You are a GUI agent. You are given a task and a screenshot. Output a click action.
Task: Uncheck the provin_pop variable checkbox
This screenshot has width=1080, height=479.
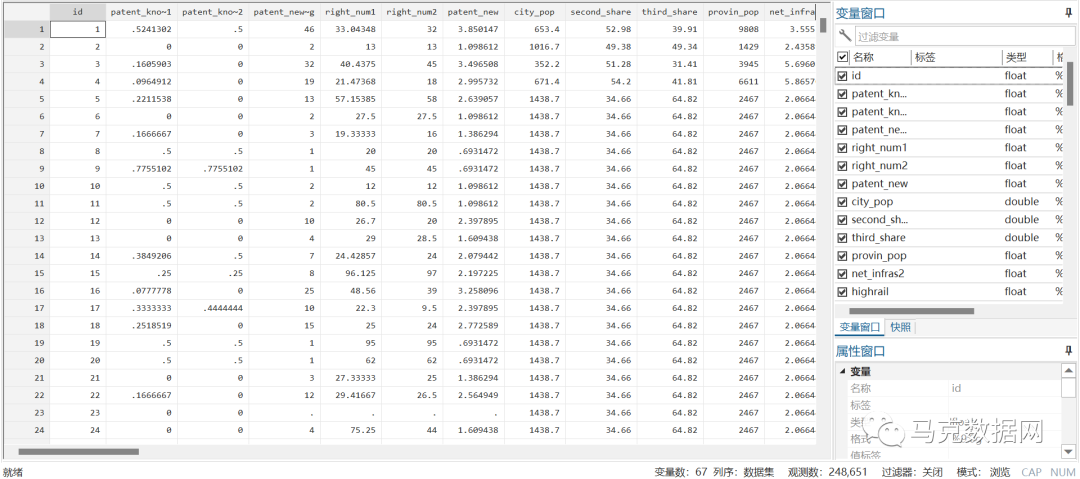click(842, 255)
